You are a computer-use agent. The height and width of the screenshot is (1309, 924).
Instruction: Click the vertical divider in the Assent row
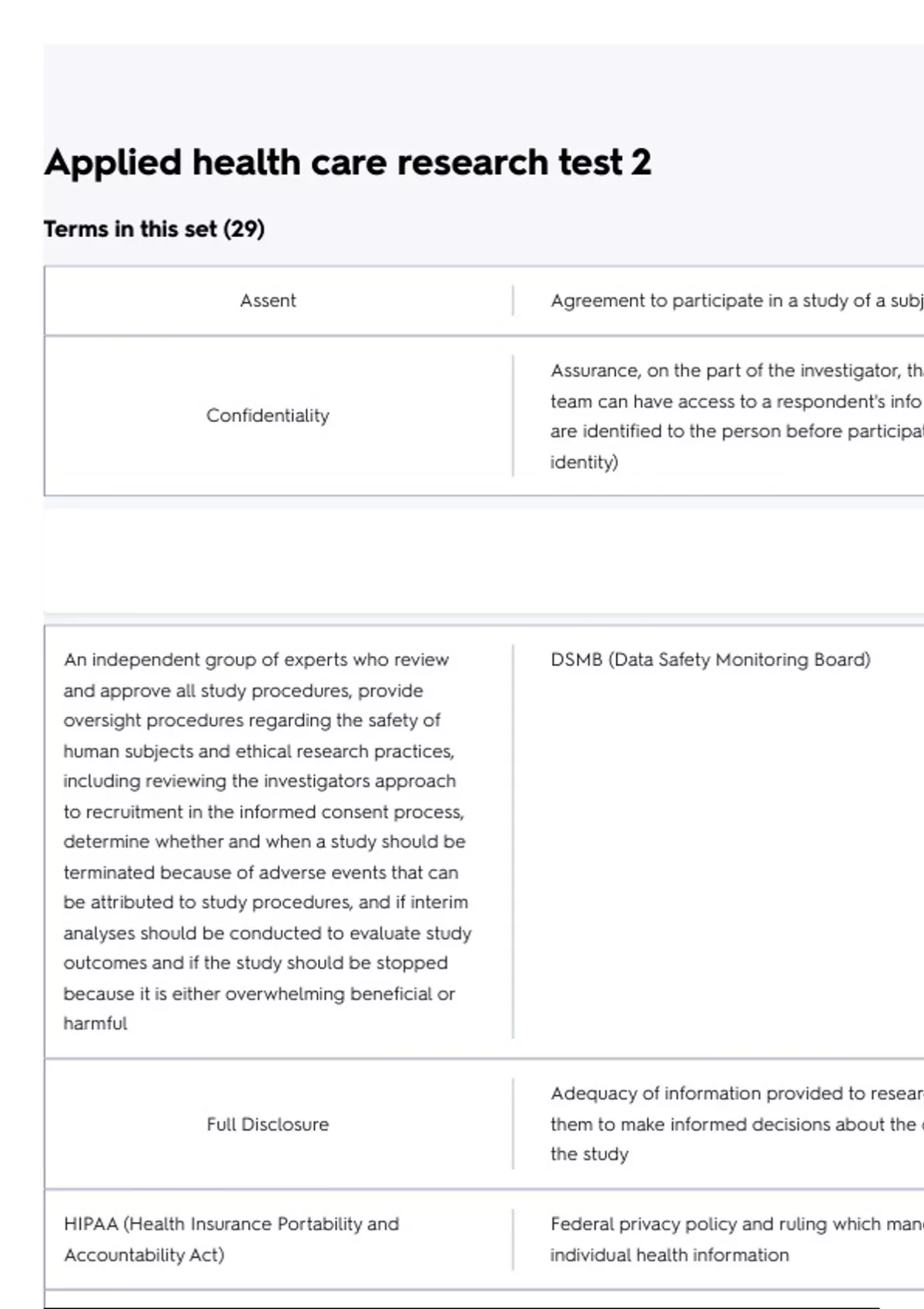coord(513,300)
